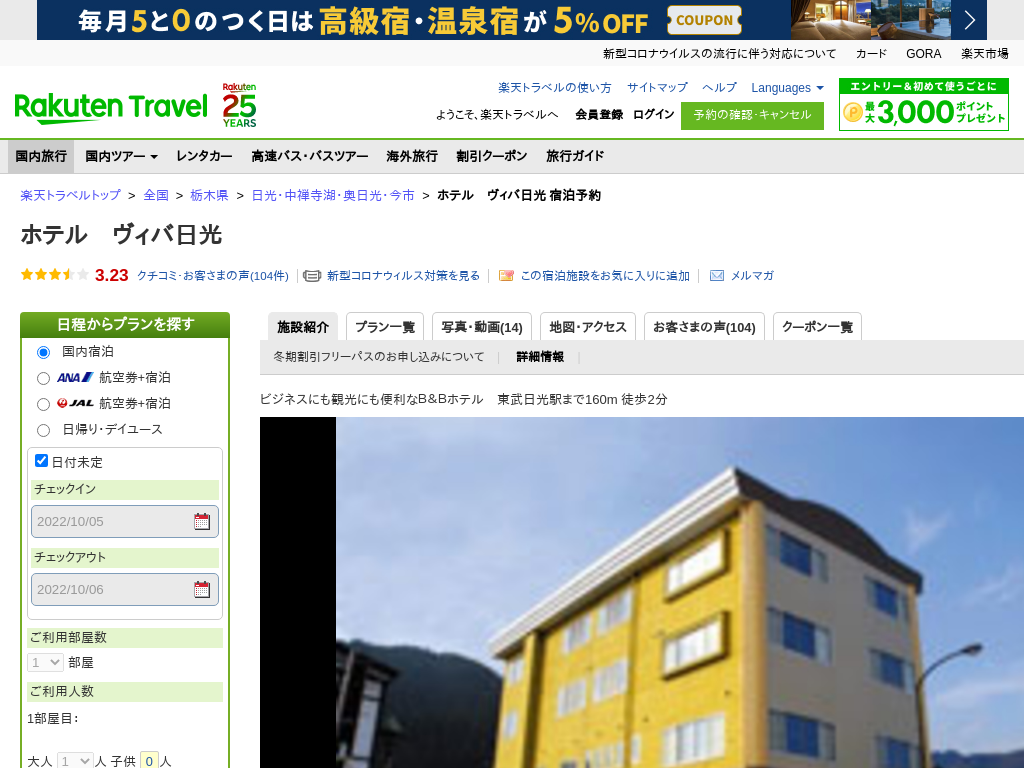Screen dimensions: 1024x768
Task: Click 新型コロナウィルス対策を見る link
Action: (403, 276)
